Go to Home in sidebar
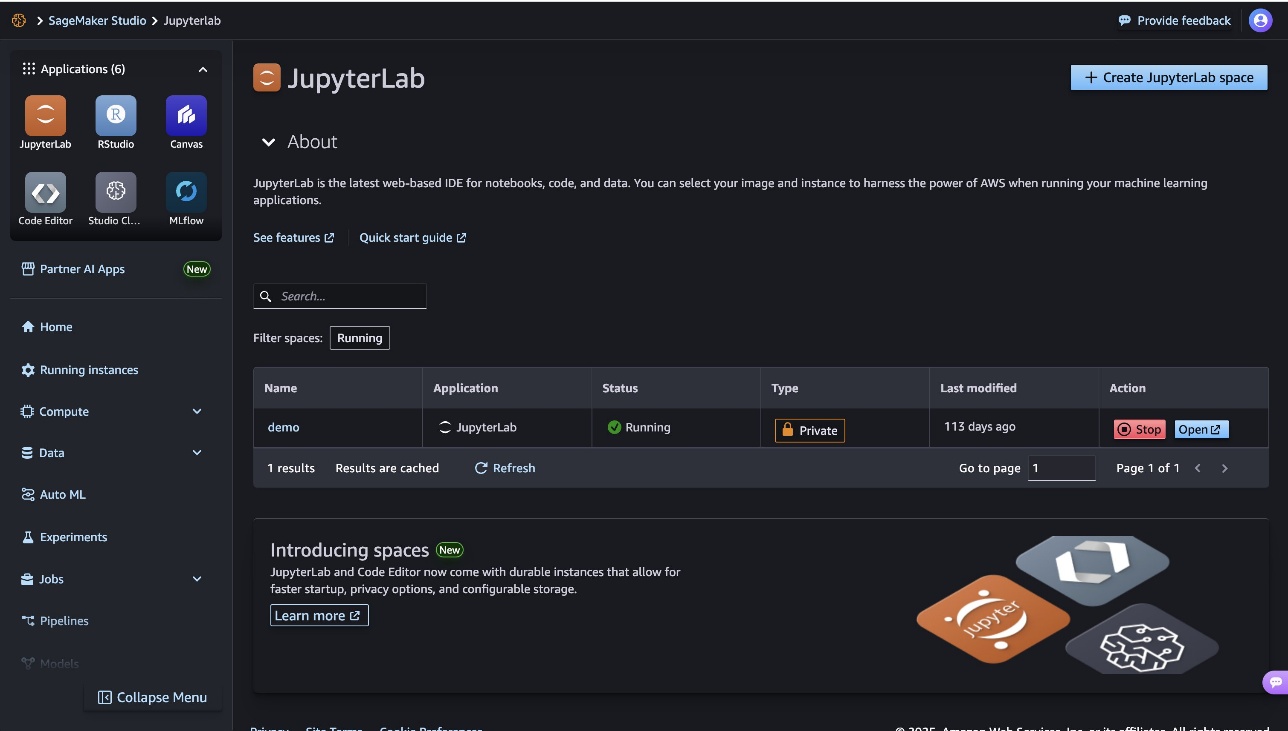1288x731 pixels. [56, 327]
